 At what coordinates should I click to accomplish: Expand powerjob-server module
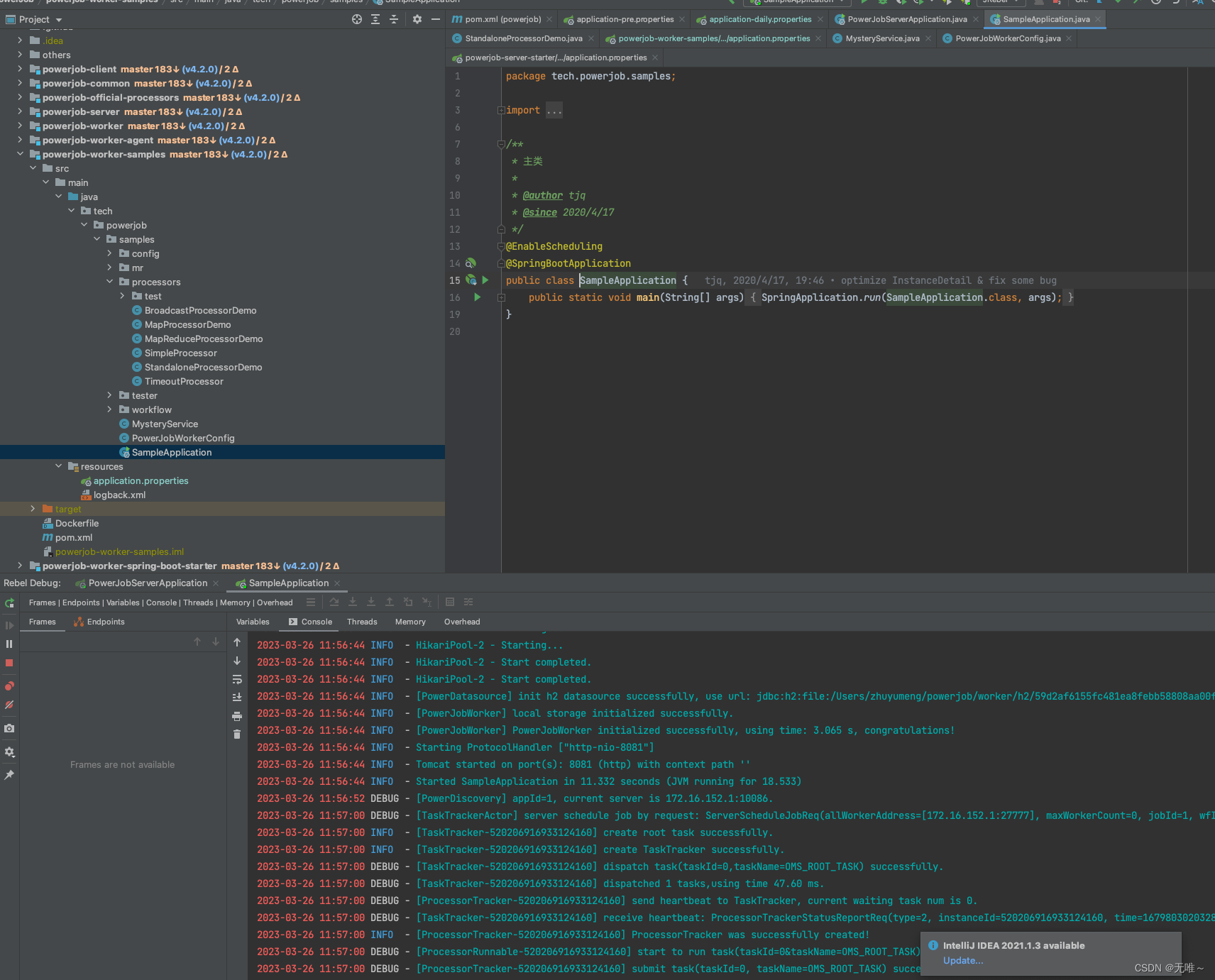pyautogui.click(x=20, y=111)
